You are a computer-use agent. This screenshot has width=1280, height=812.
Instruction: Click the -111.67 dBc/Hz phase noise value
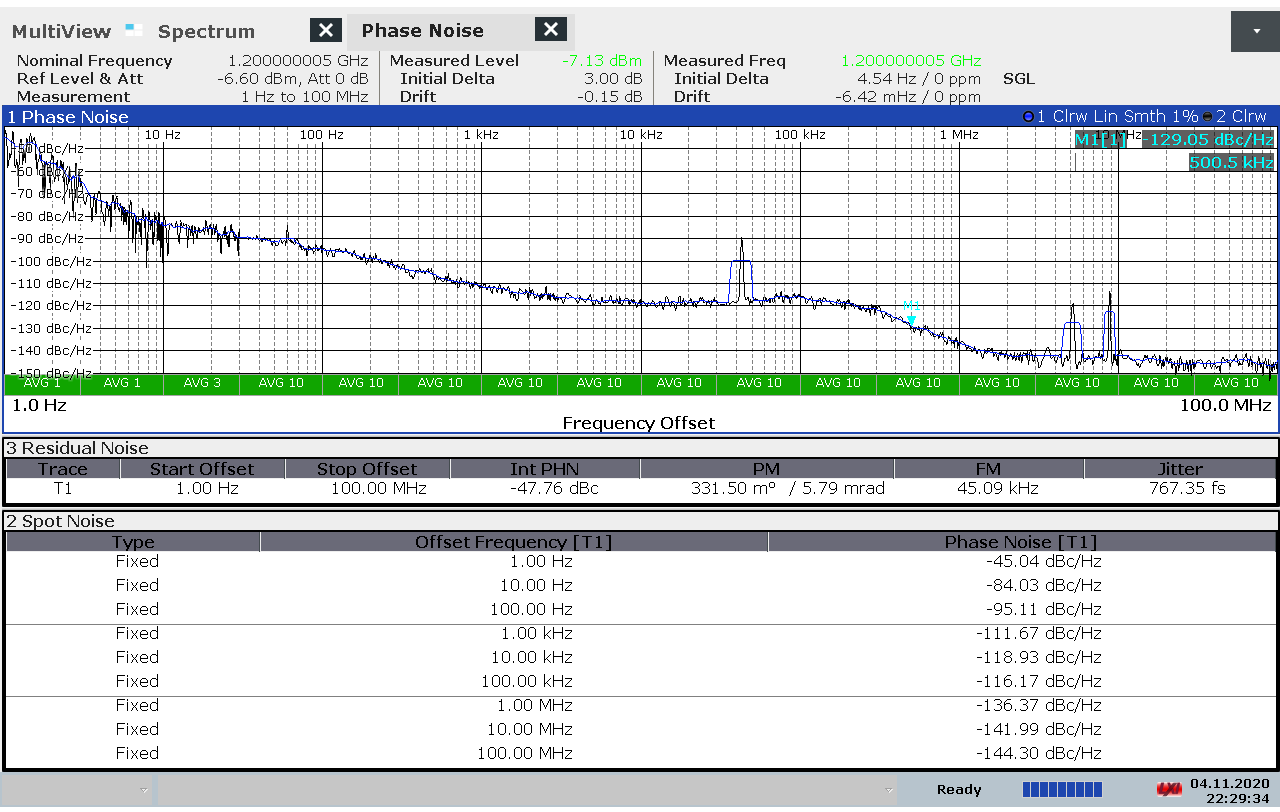coord(1039,633)
